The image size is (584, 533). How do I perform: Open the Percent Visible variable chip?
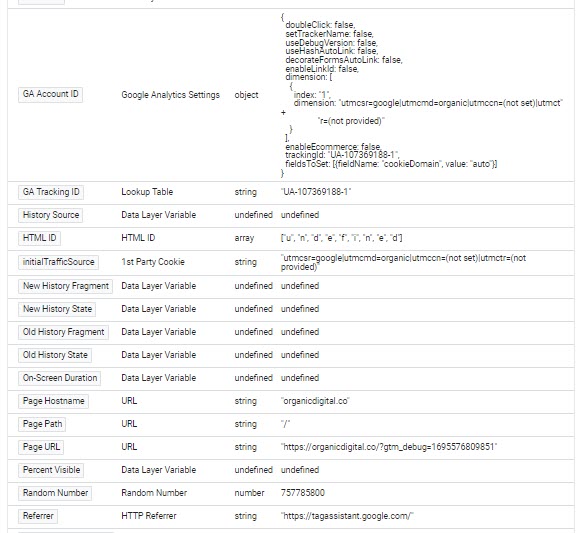pos(51,470)
